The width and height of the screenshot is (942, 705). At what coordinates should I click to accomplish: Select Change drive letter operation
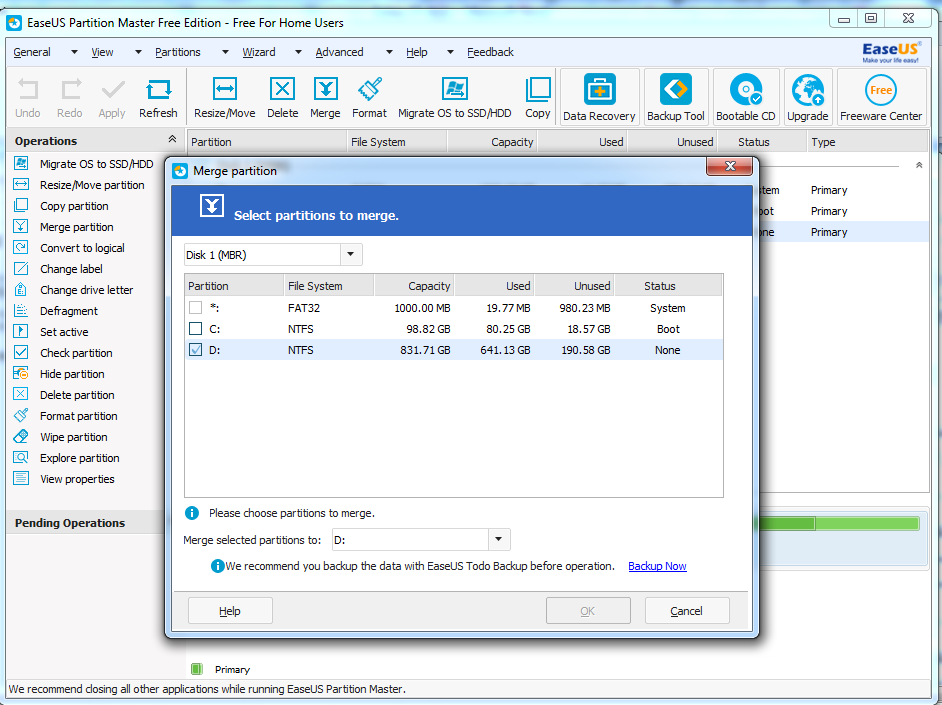tap(87, 290)
